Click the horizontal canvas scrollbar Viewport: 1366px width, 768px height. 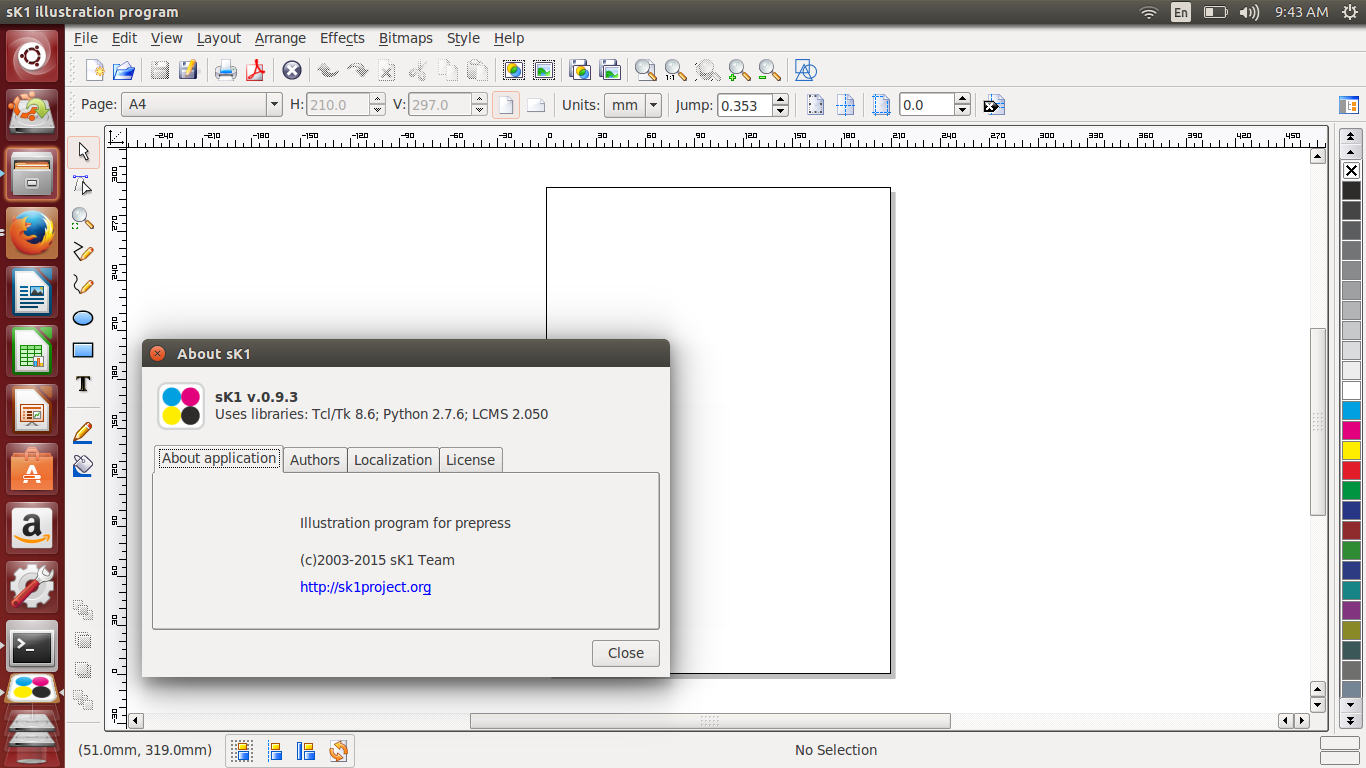coord(710,720)
